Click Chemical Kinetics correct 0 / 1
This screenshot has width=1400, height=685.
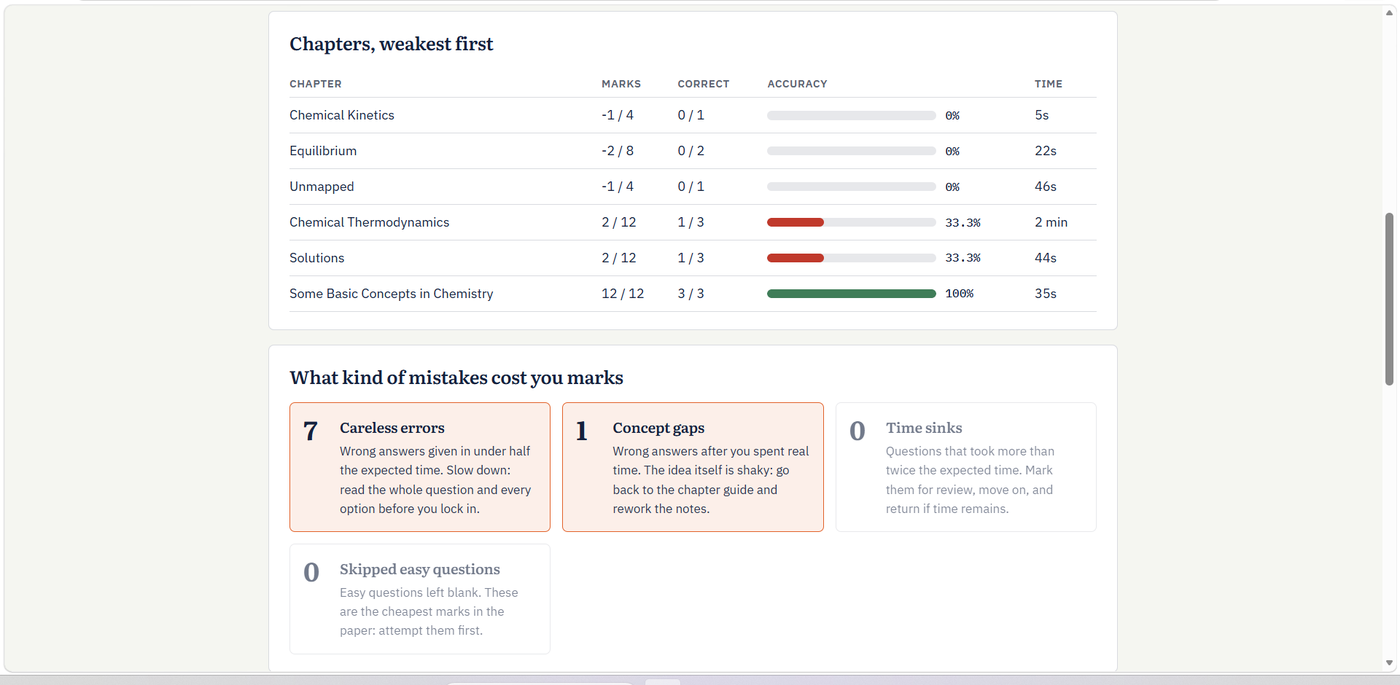[691, 115]
